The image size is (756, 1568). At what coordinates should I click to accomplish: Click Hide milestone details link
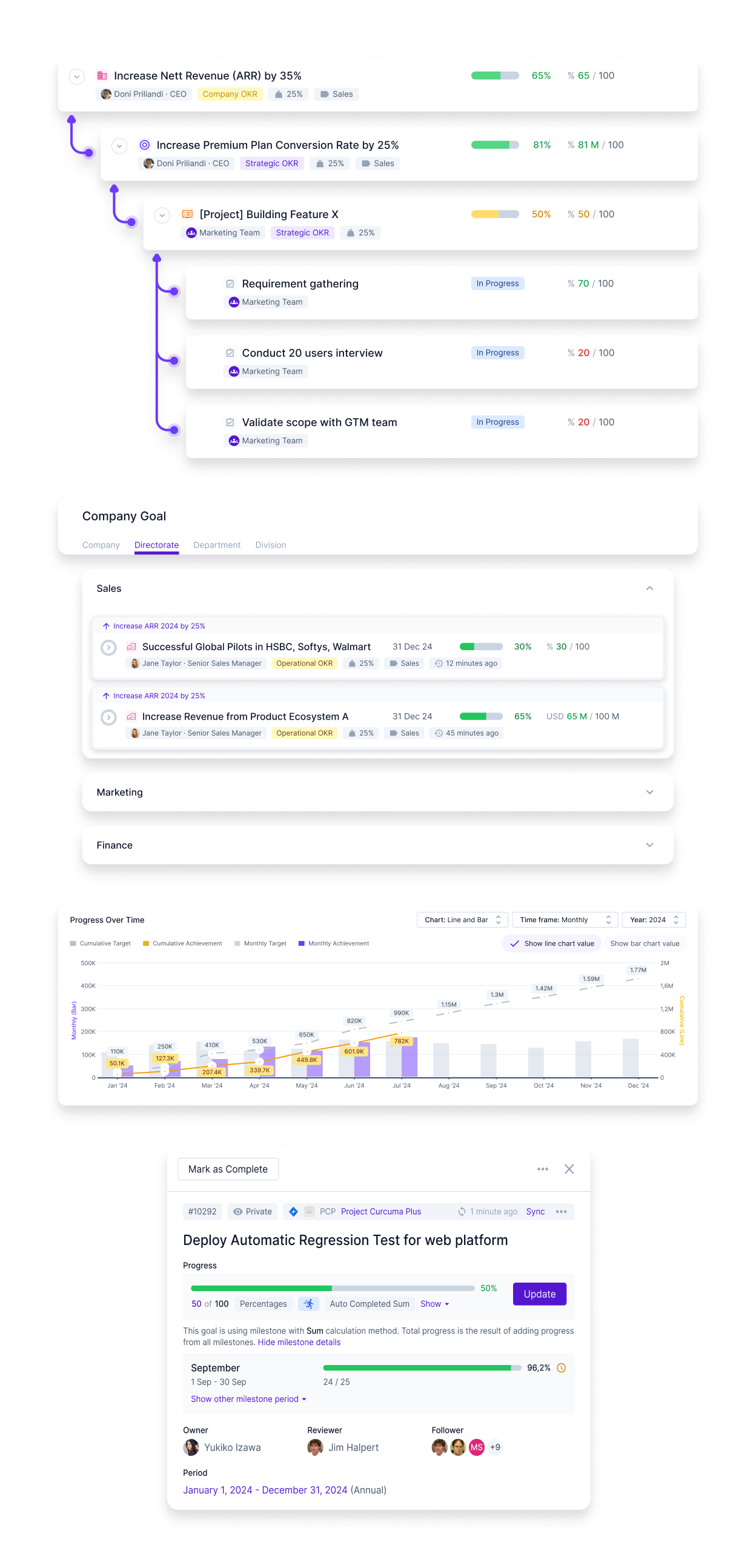tap(299, 1342)
